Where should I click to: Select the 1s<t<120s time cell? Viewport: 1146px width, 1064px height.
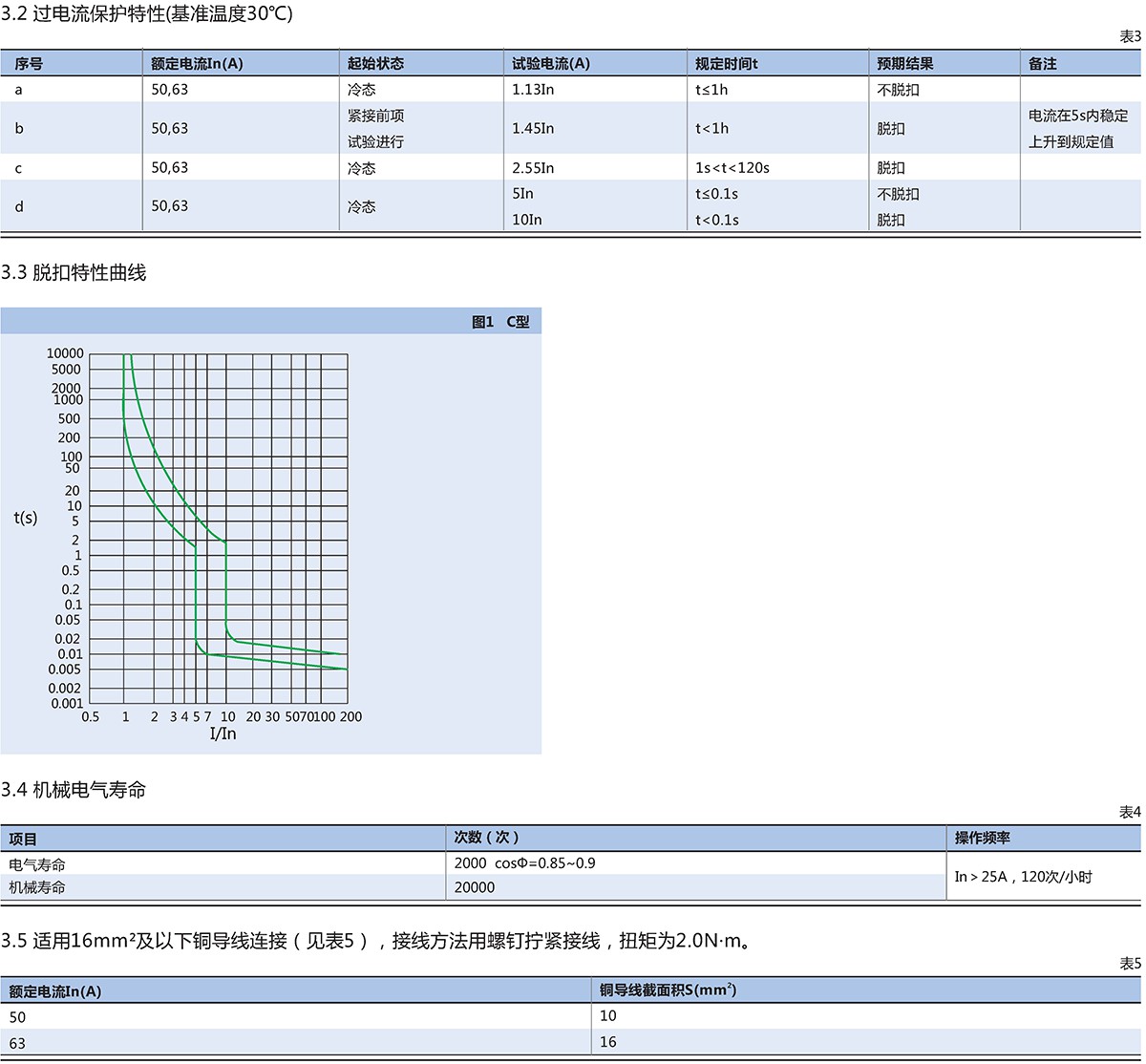pos(732,168)
